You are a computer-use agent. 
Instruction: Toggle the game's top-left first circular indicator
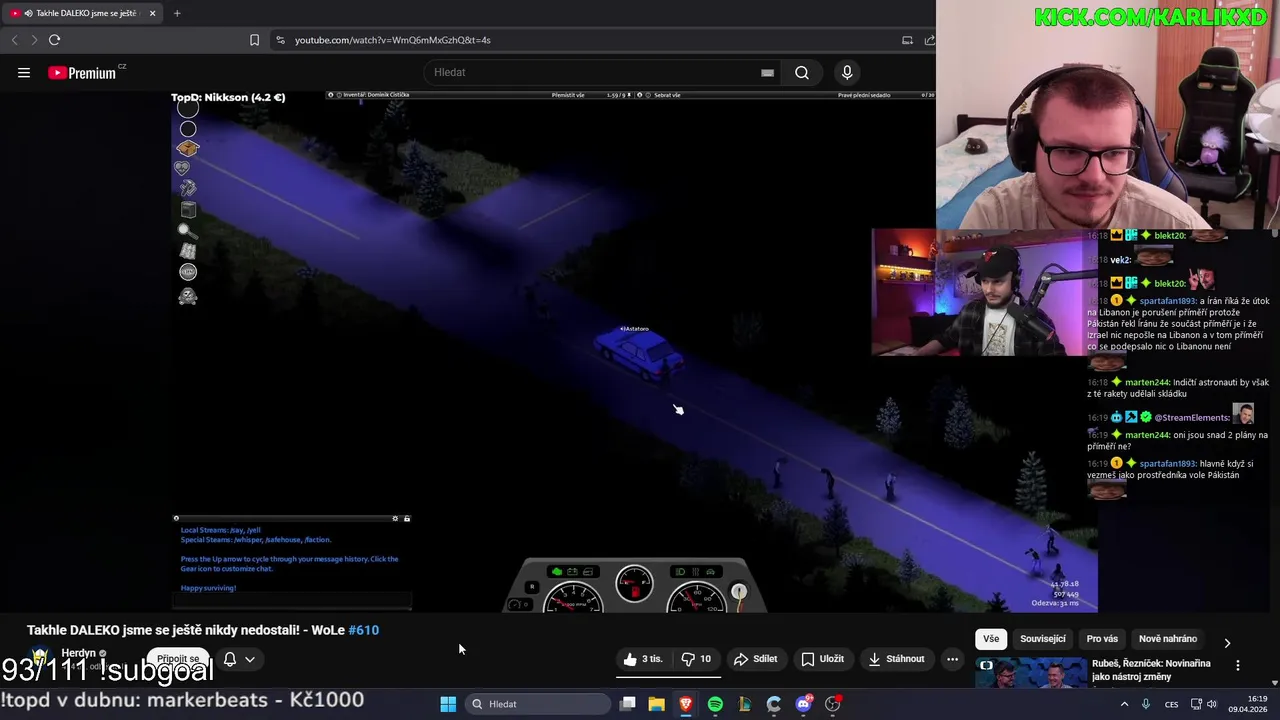(x=188, y=109)
